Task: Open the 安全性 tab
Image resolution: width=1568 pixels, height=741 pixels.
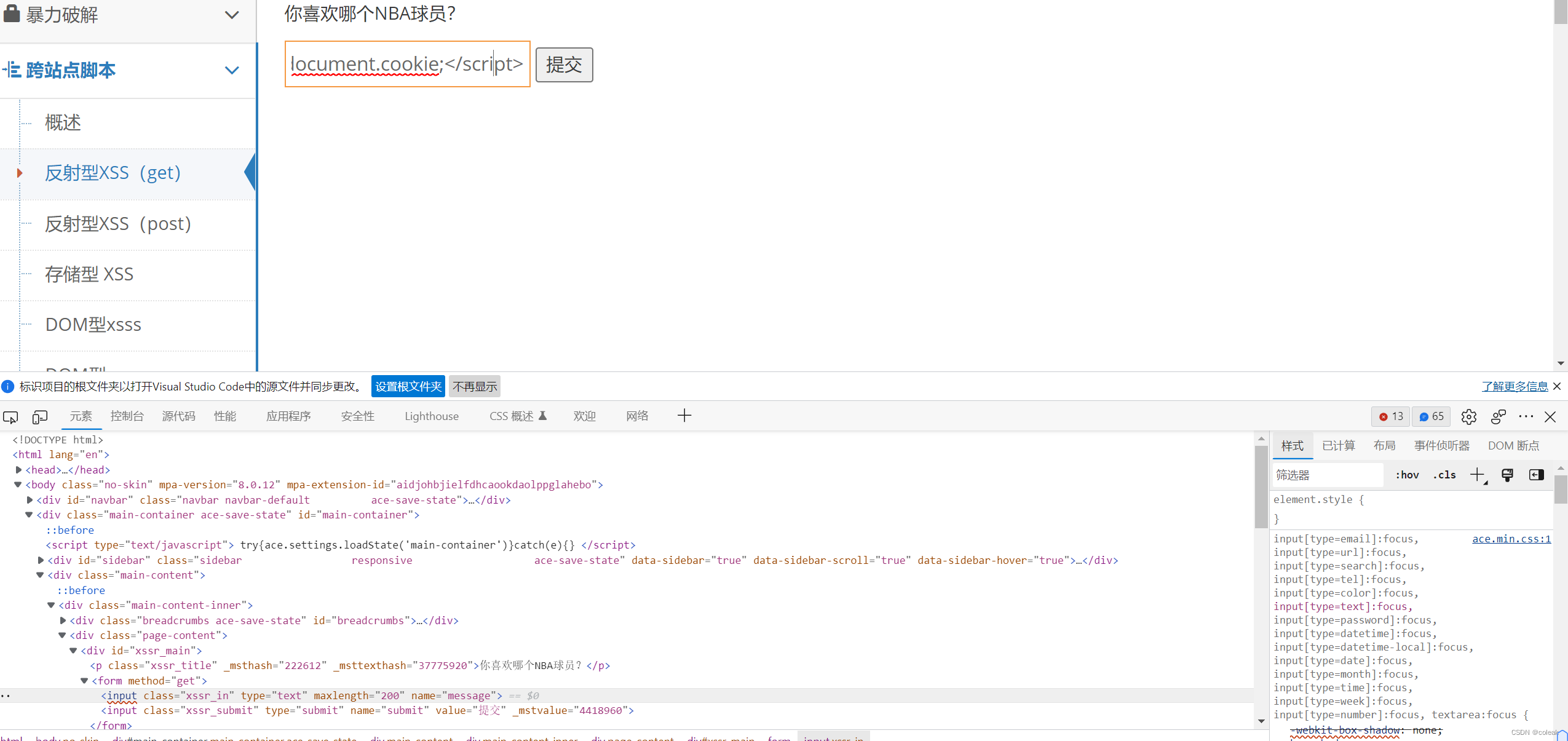Action: [x=358, y=416]
